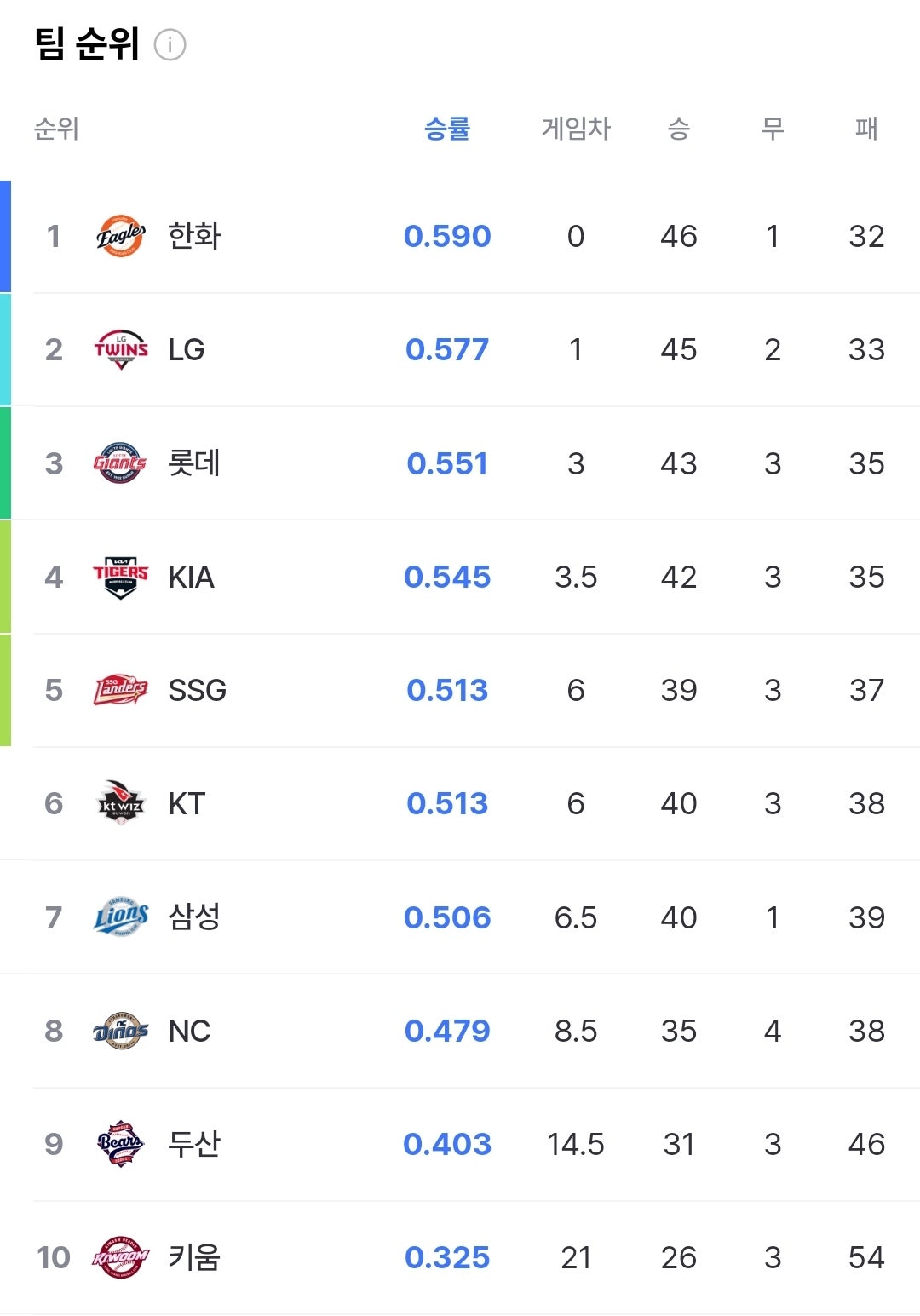Select the LG Twins team logo

point(120,349)
